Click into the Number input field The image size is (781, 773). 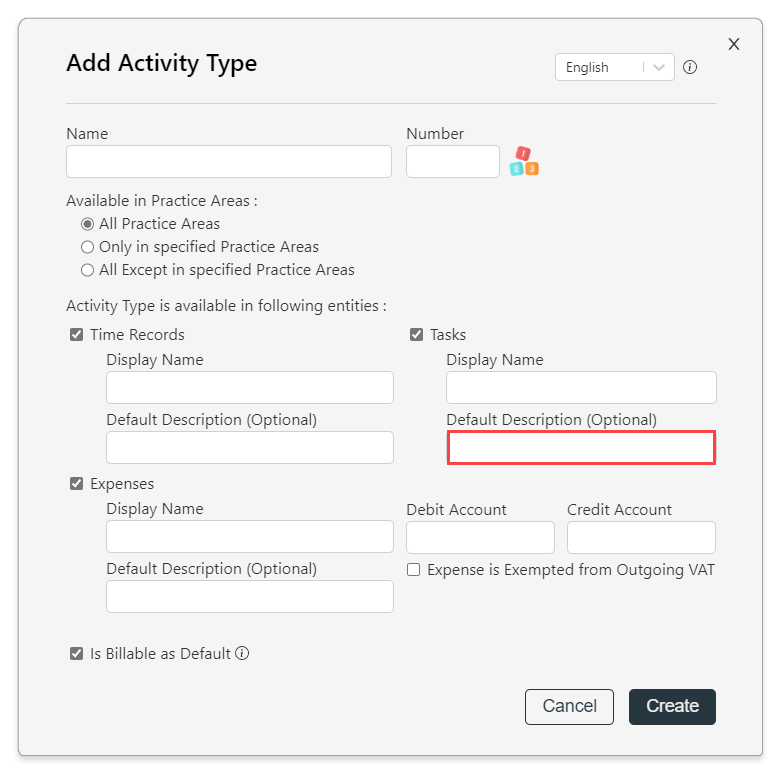click(x=453, y=161)
